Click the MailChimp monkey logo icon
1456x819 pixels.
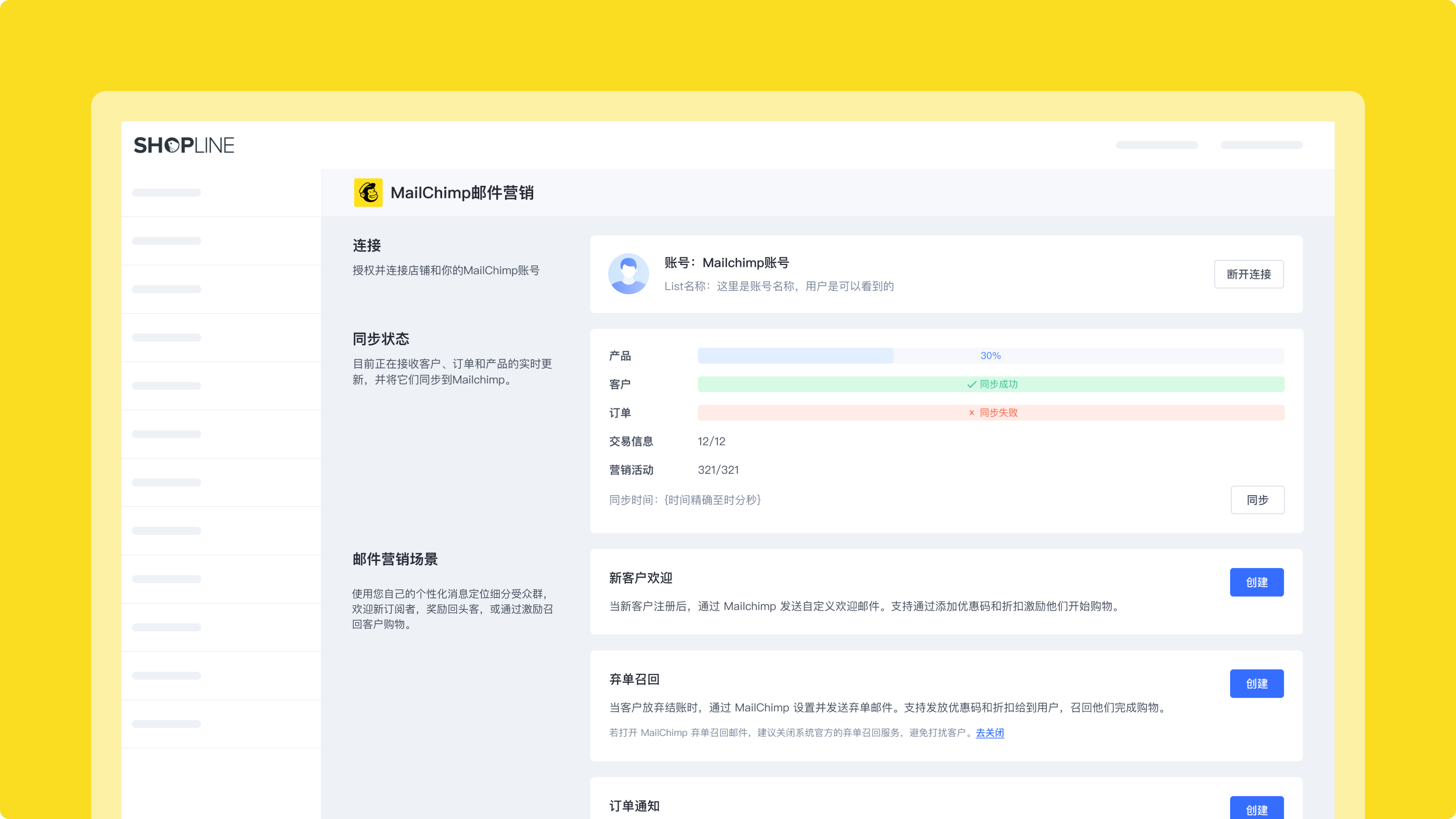pyautogui.click(x=368, y=193)
